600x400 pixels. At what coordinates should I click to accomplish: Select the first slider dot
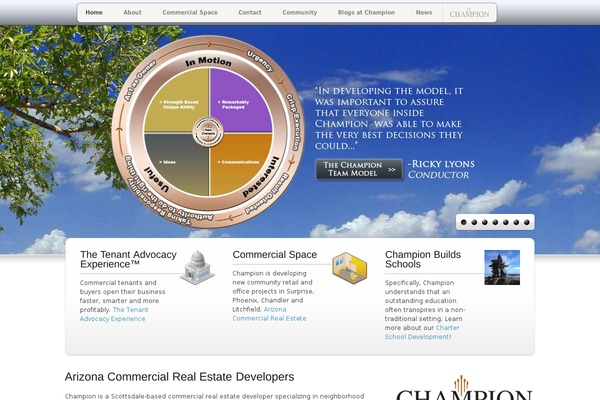point(464,222)
